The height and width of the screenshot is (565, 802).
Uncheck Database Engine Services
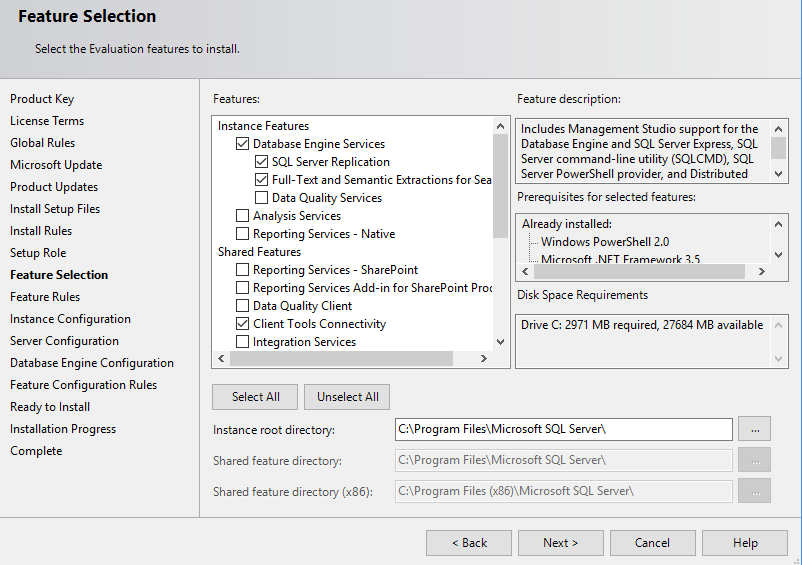[243, 144]
